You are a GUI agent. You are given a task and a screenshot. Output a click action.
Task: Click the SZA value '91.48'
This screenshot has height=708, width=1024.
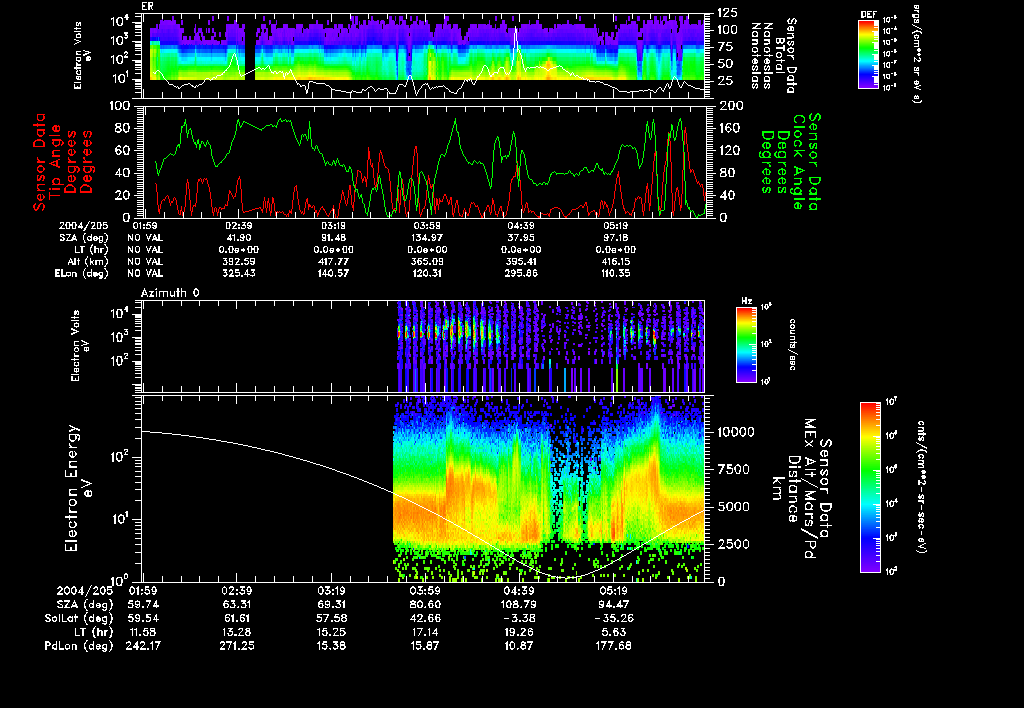point(333,238)
